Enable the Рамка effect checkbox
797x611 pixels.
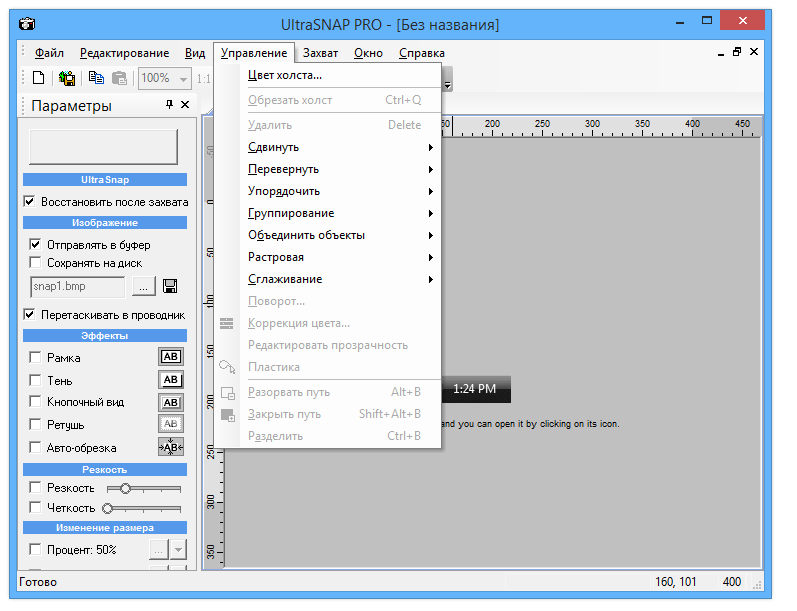click(35, 357)
